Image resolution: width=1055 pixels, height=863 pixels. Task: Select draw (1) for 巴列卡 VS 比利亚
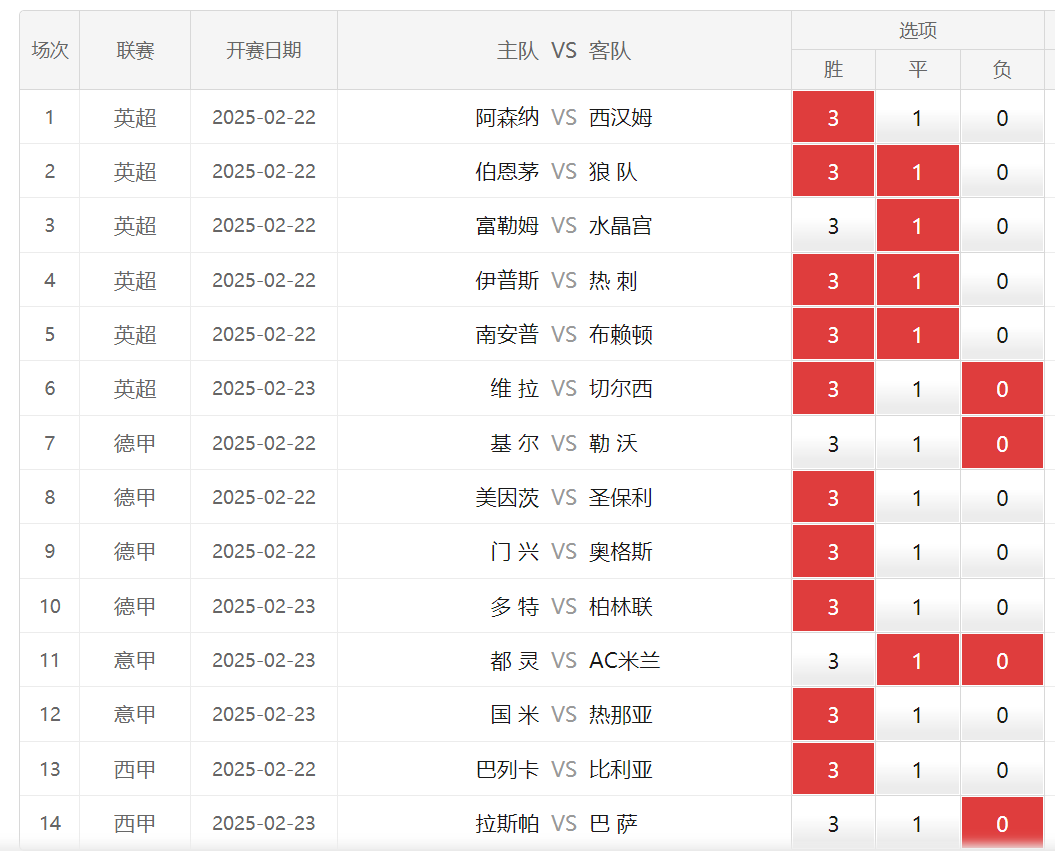pos(918,769)
